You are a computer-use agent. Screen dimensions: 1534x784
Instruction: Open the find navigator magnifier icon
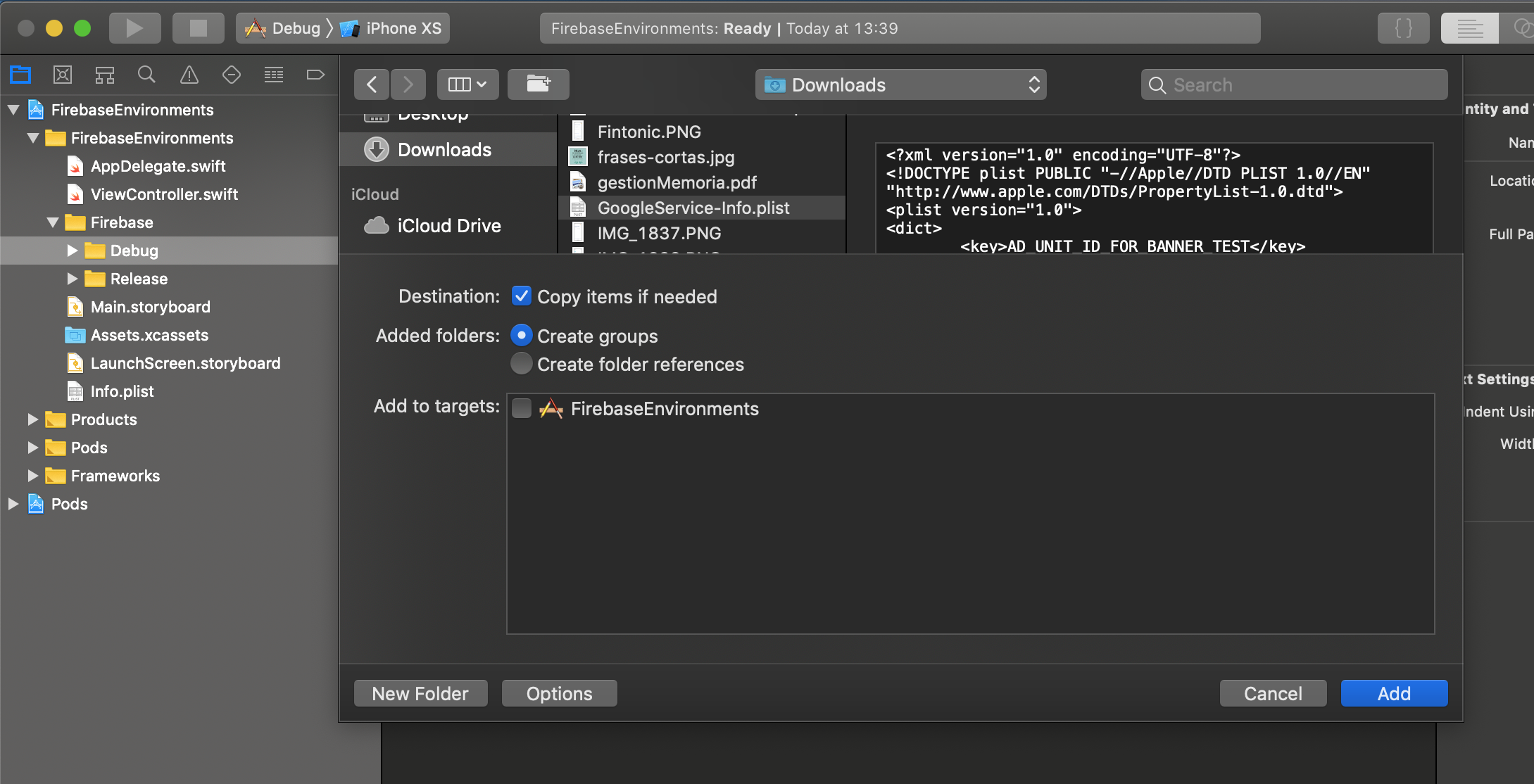click(x=146, y=75)
